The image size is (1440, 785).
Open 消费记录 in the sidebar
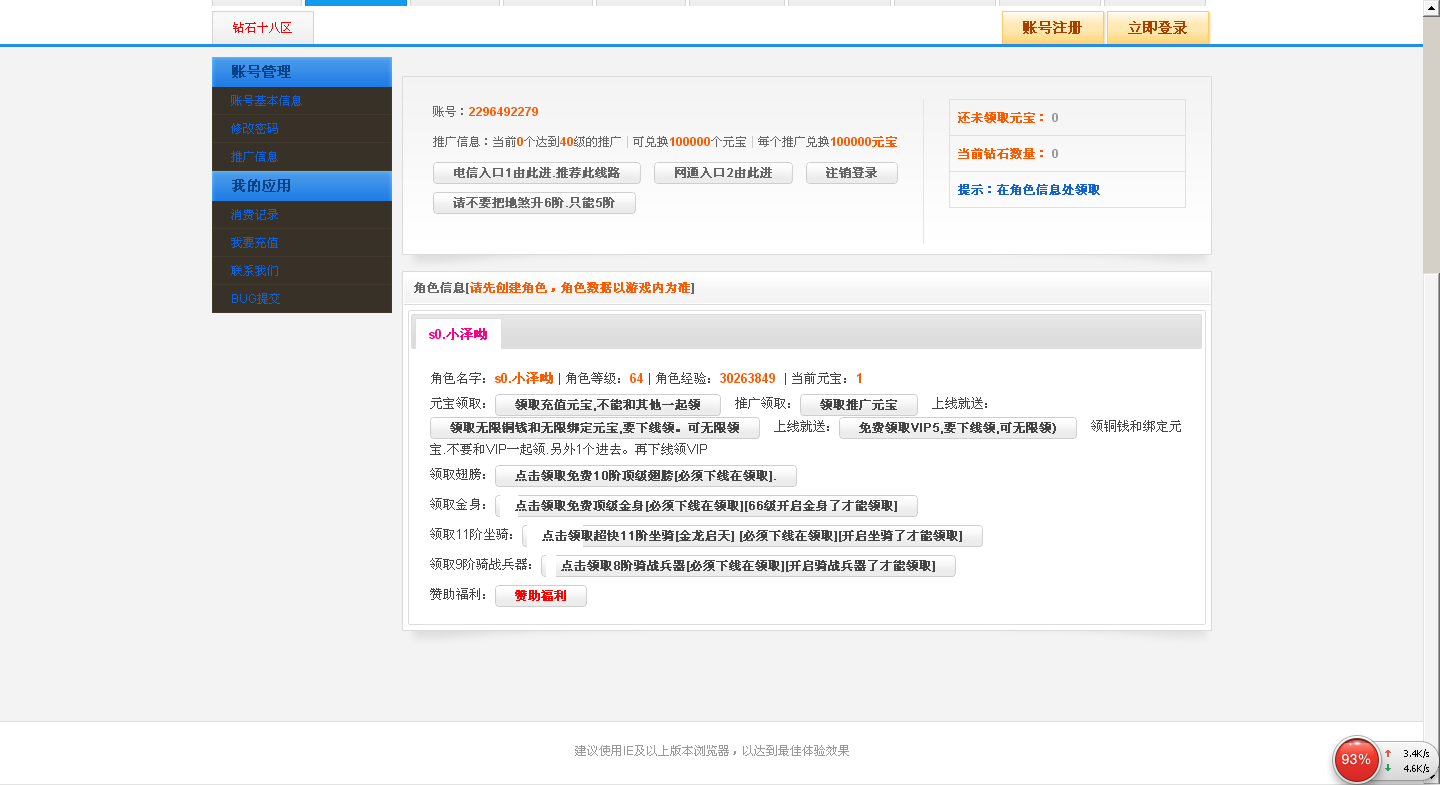[x=254, y=215]
